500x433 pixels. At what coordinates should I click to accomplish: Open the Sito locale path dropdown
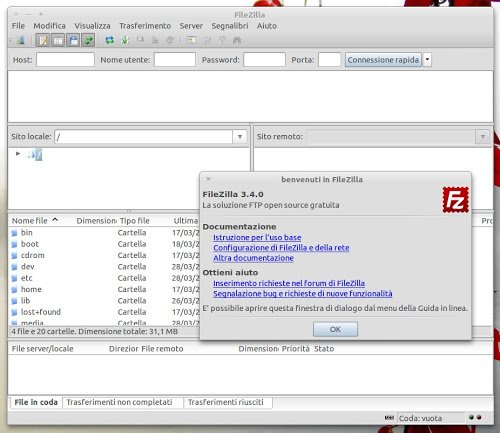click(240, 137)
